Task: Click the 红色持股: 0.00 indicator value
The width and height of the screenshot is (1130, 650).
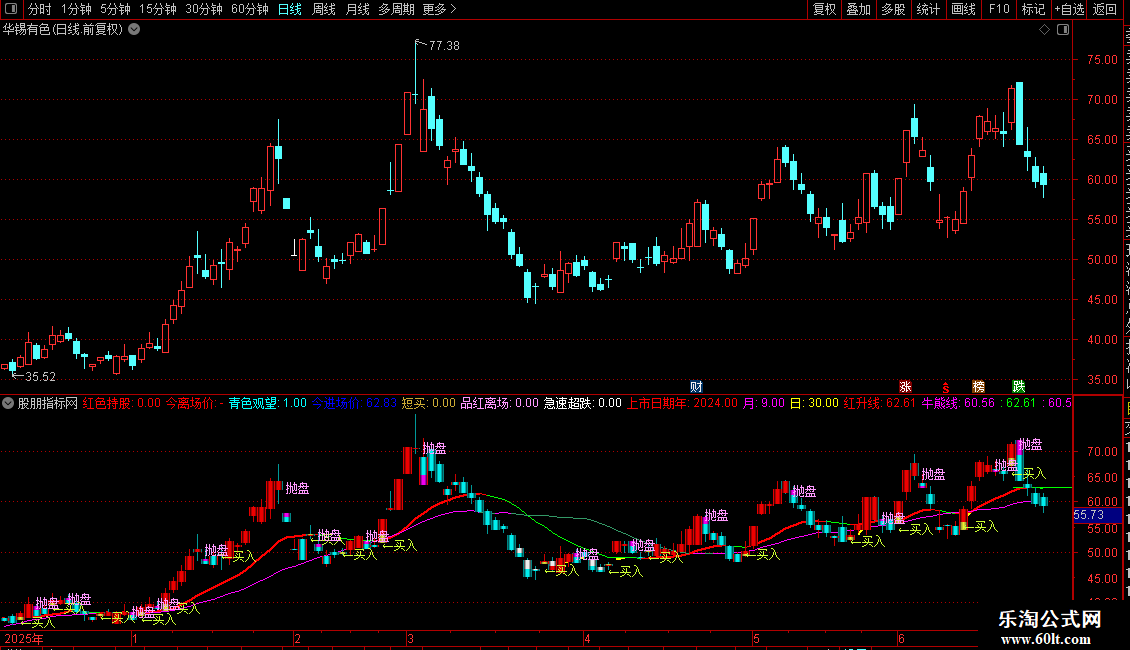Action: tap(122, 403)
